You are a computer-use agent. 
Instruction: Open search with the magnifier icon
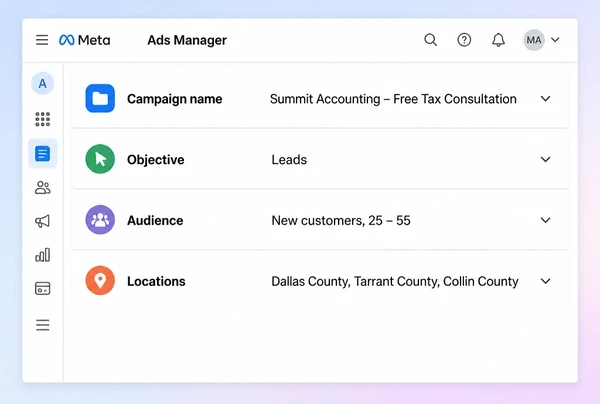430,40
